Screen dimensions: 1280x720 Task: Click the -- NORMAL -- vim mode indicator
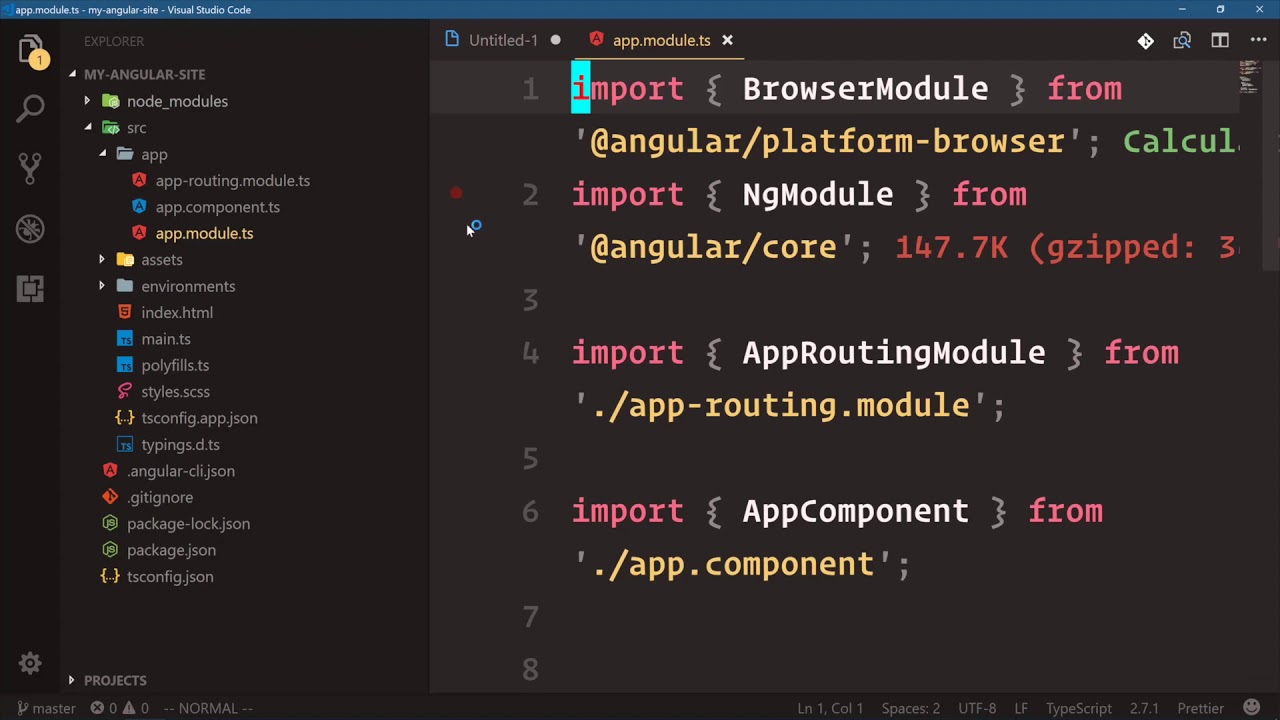pyautogui.click(x=208, y=708)
